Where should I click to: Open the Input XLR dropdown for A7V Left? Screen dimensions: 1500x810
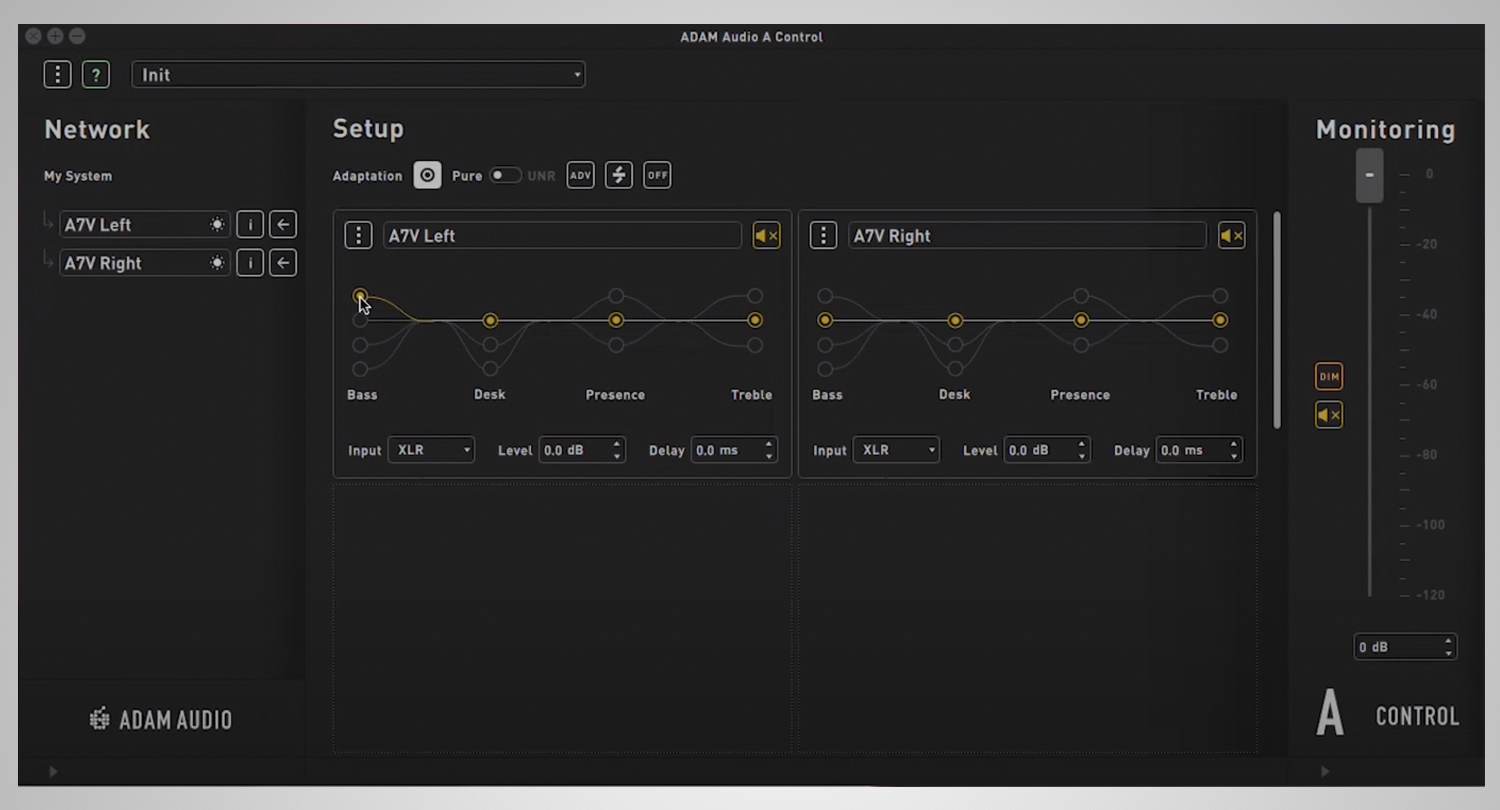(x=431, y=450)
